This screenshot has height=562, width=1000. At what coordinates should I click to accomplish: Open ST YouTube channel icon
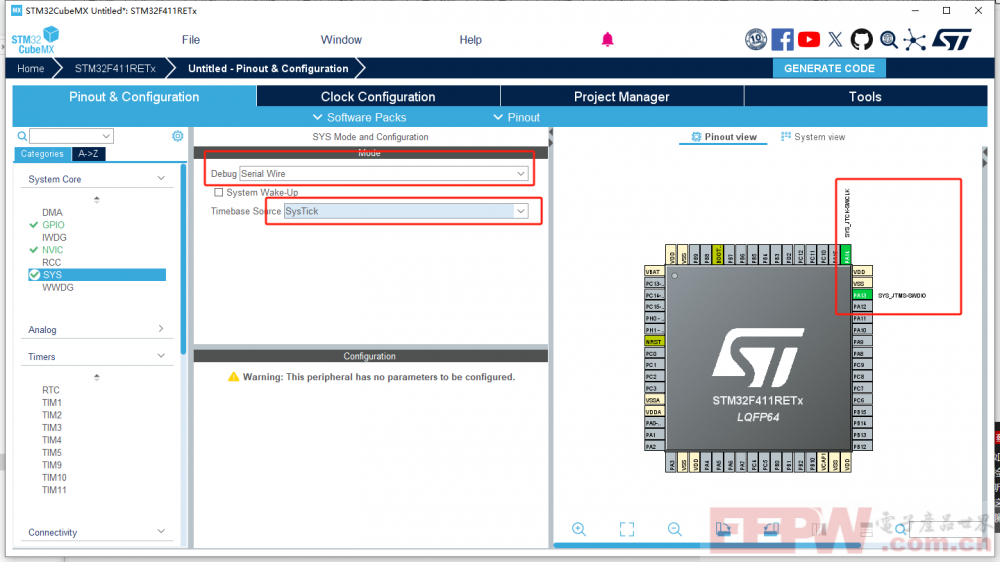tap(809, 40)
